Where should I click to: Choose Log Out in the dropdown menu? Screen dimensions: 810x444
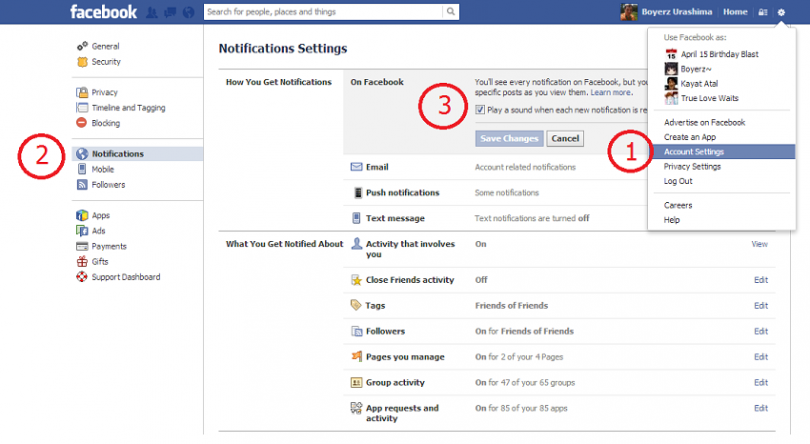(678, 181)
